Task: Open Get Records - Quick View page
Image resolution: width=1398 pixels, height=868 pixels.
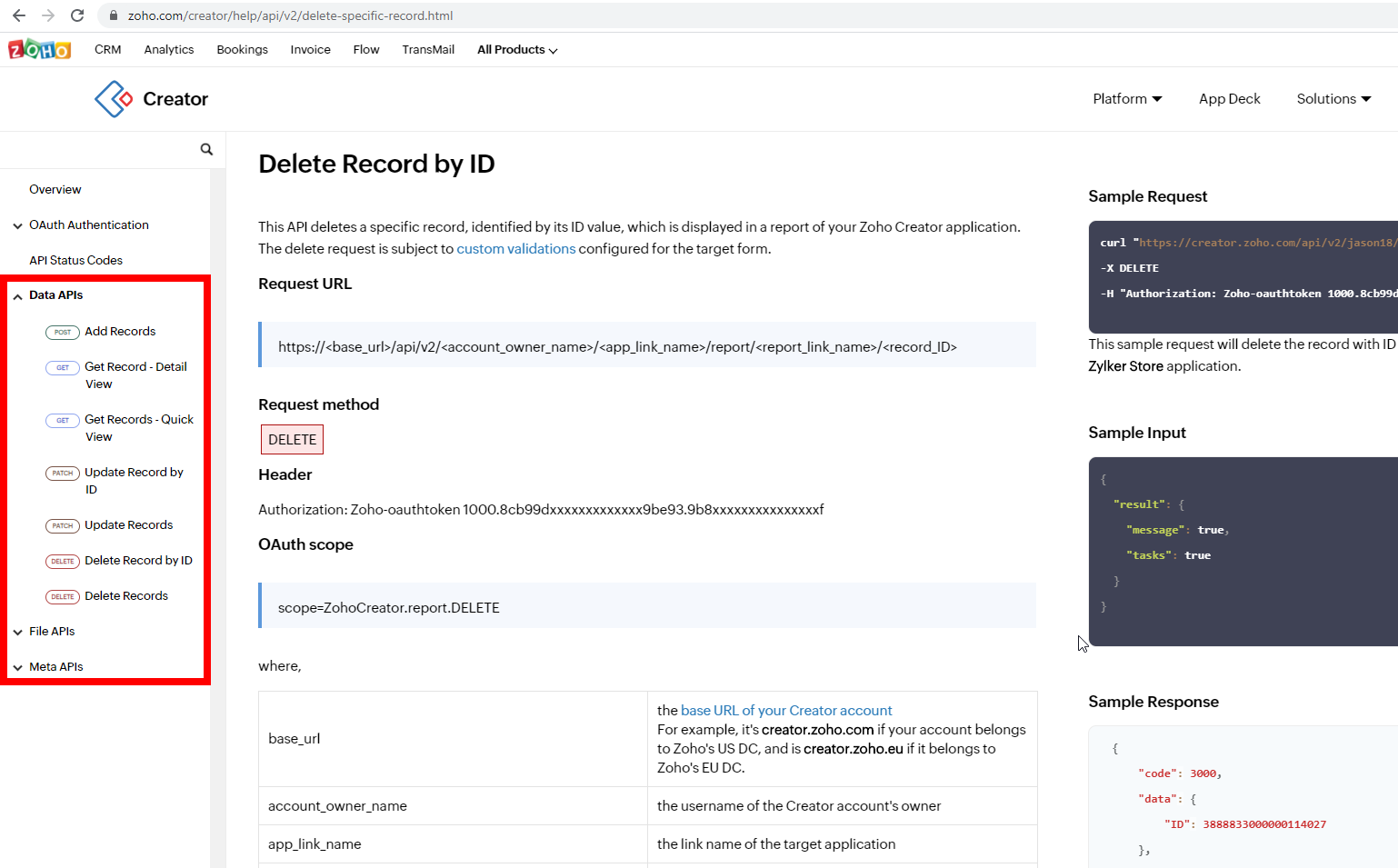Action: coord(139,428)
